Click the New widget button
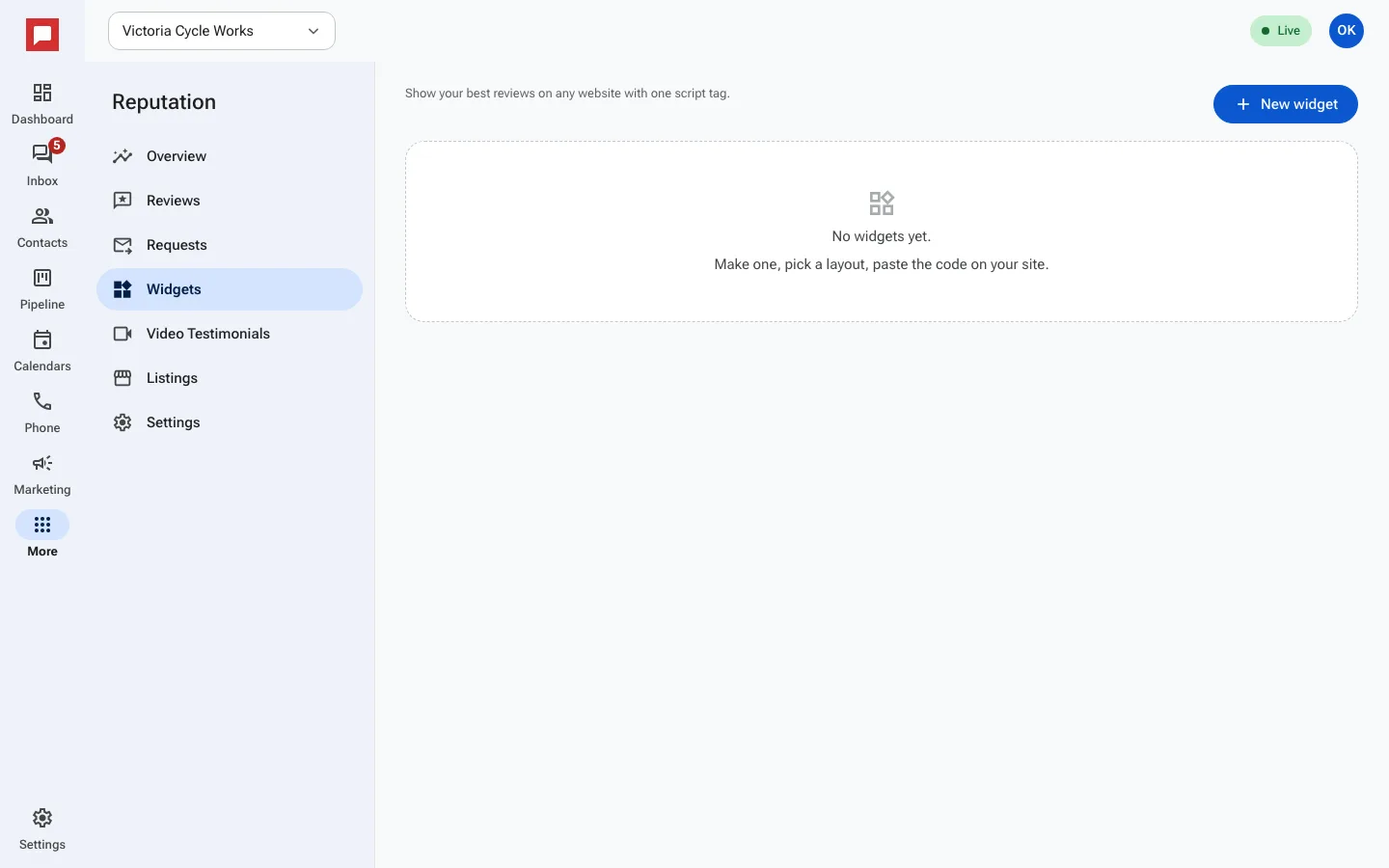The height and width of the screenshot is (868, 1389). point(1285,104)
